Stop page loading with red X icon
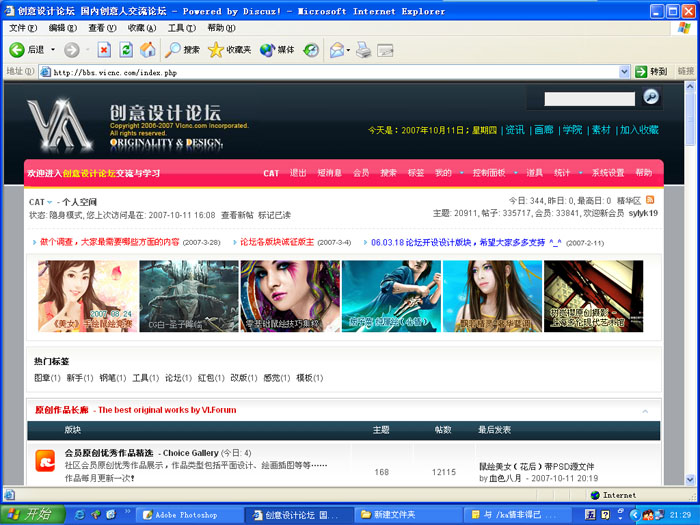 coord(104,50)
